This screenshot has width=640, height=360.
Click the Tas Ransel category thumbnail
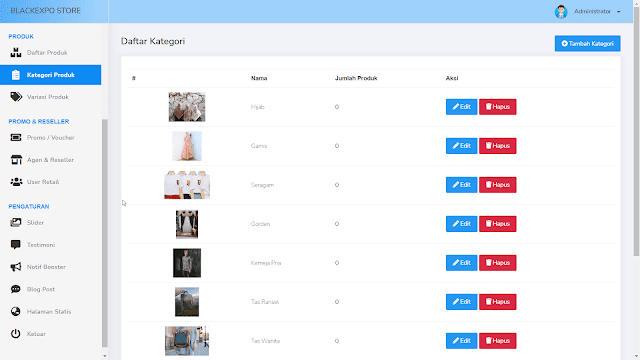187,302
